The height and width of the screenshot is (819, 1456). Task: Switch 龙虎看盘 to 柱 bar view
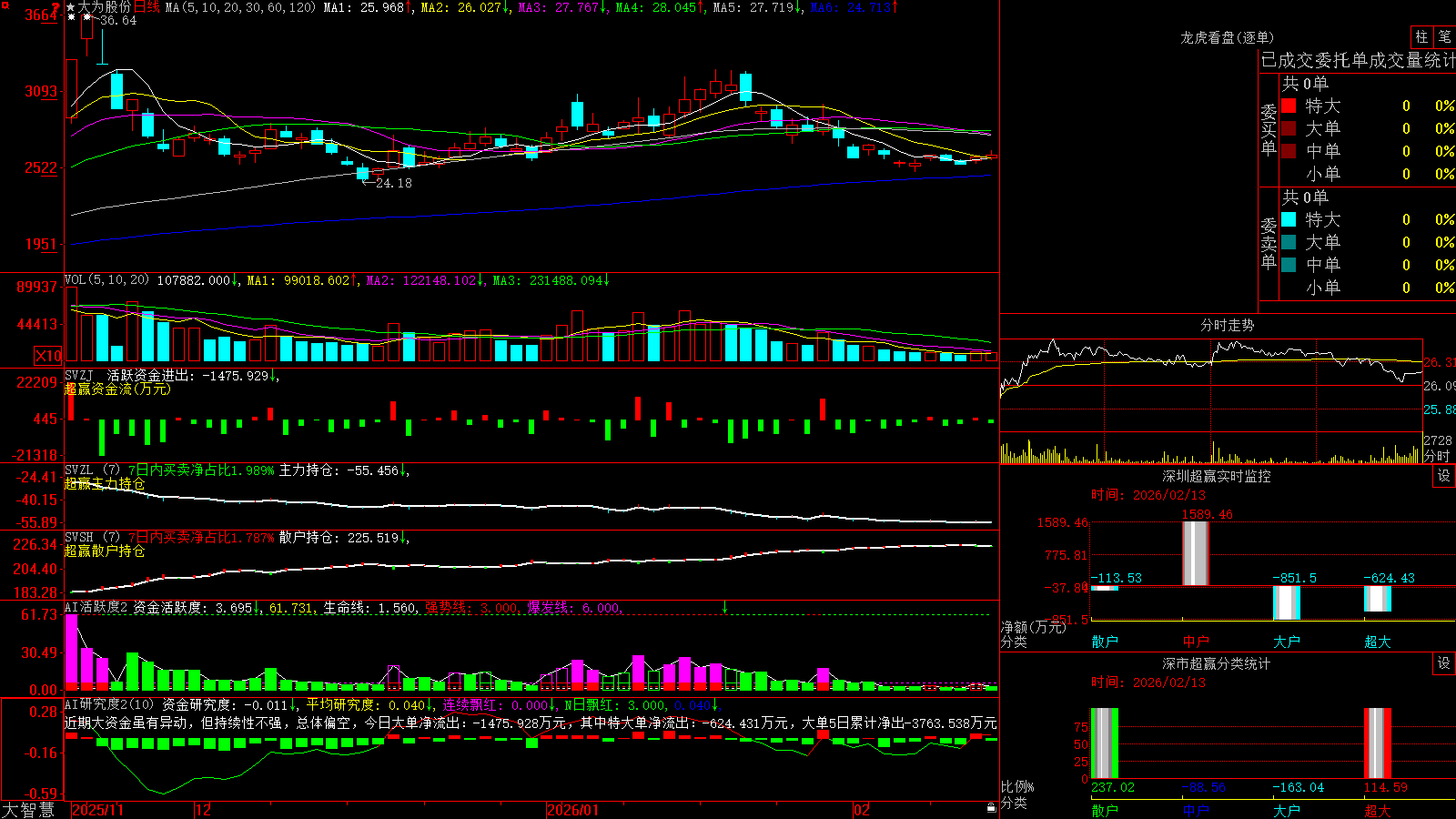coord(1421,37)
